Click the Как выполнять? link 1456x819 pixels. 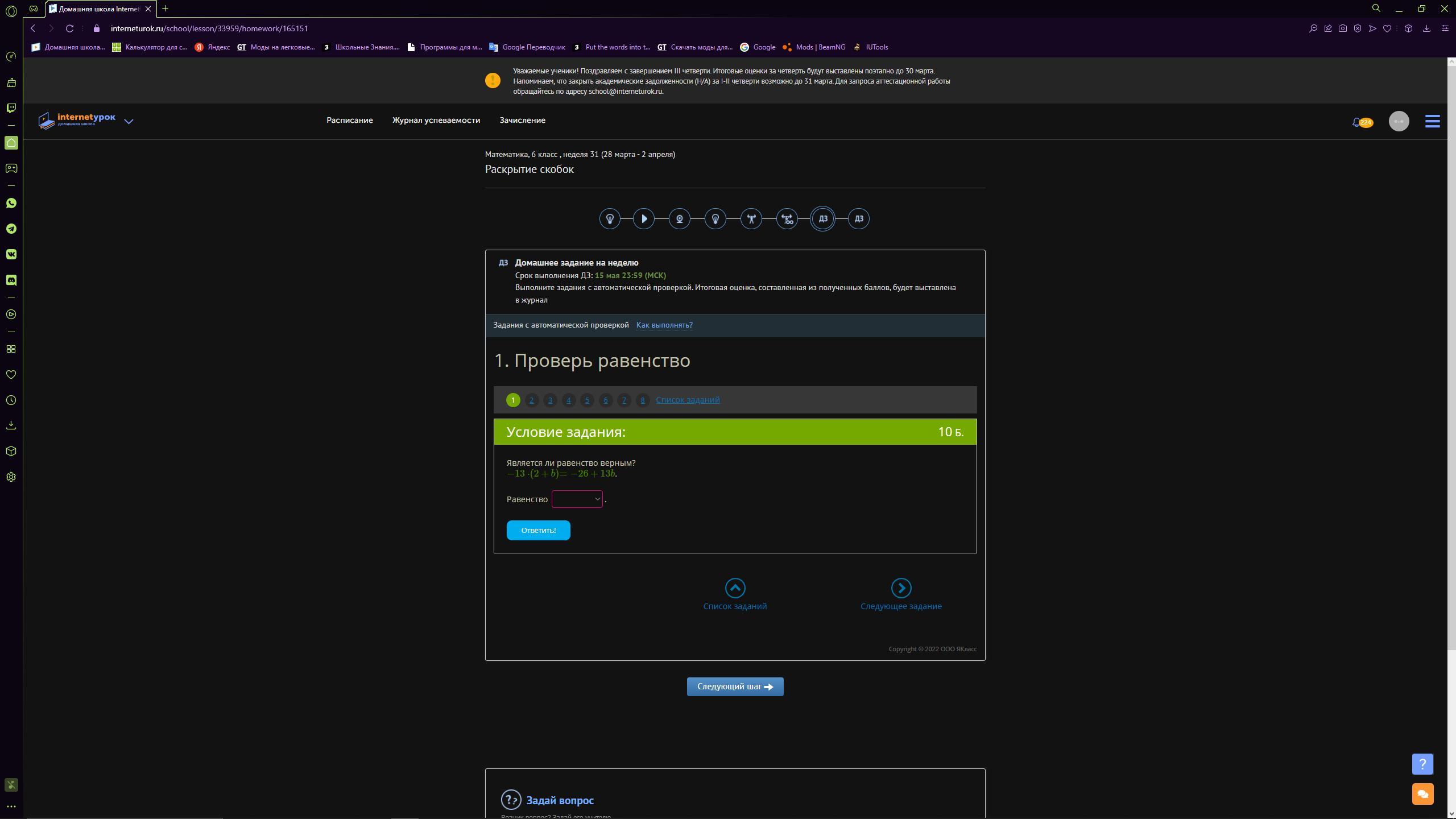664,325
